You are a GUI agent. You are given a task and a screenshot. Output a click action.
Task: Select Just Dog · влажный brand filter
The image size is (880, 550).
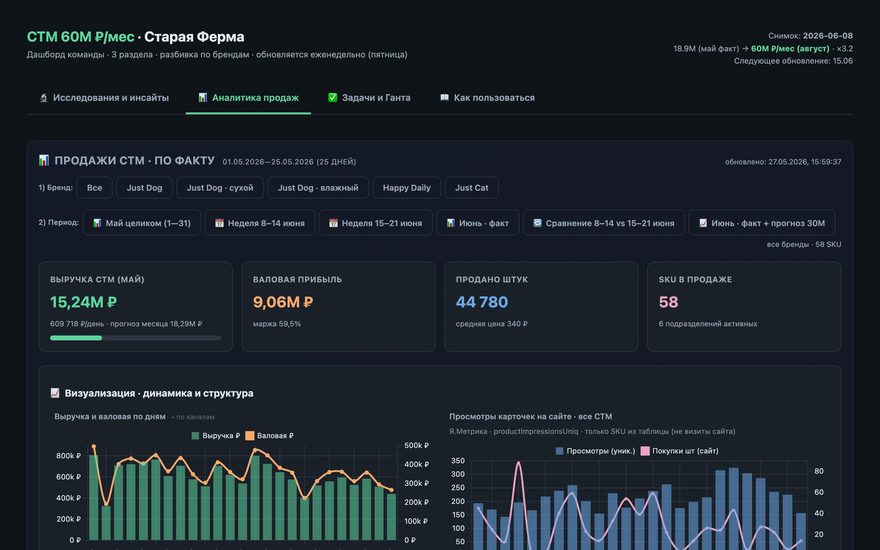(x=318, y=187)
